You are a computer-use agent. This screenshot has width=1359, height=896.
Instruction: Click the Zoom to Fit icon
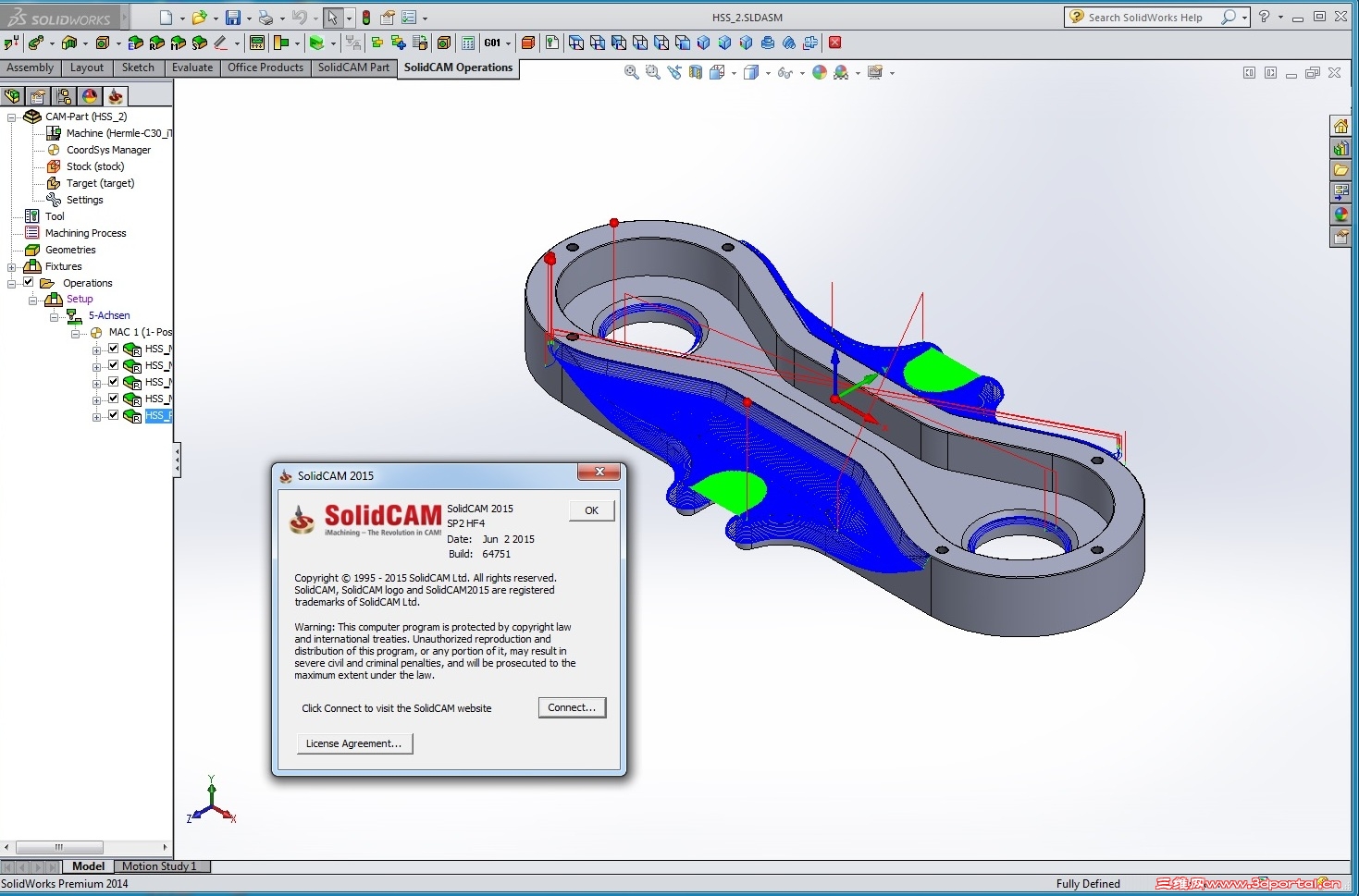tap(632, 72)
